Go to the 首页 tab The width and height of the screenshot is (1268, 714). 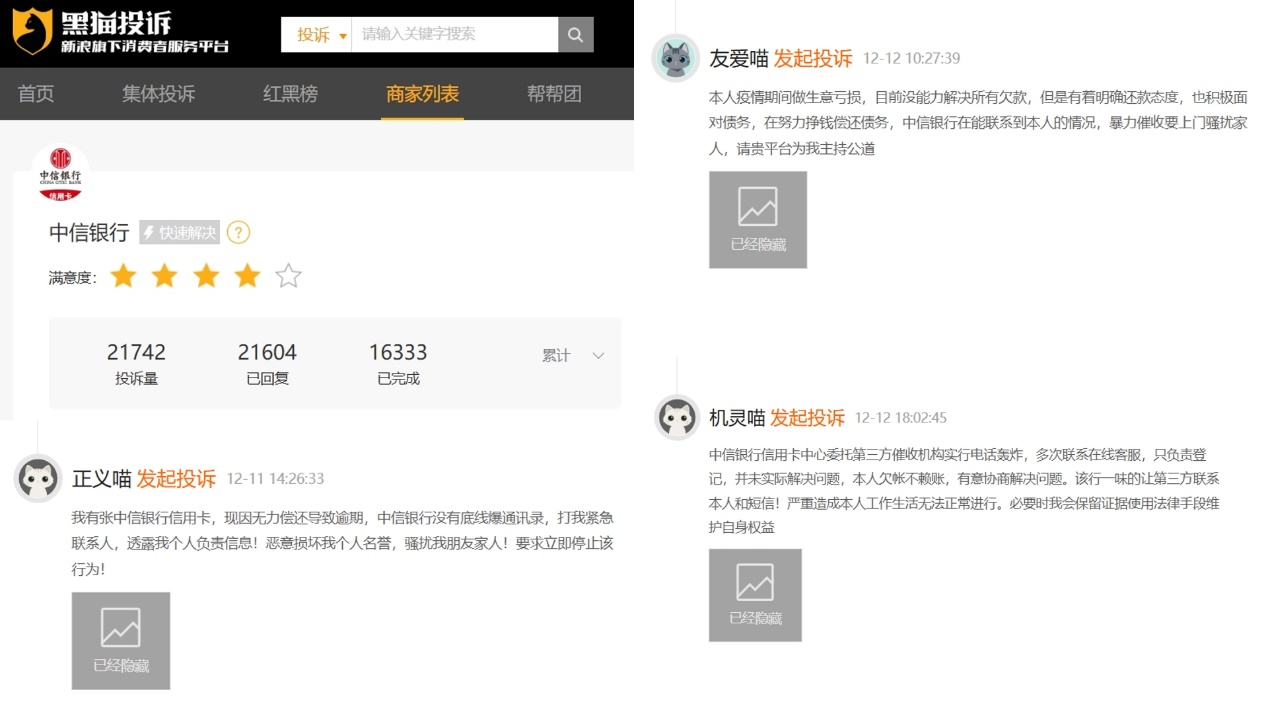pyautogui.click(x=36, y=94)
